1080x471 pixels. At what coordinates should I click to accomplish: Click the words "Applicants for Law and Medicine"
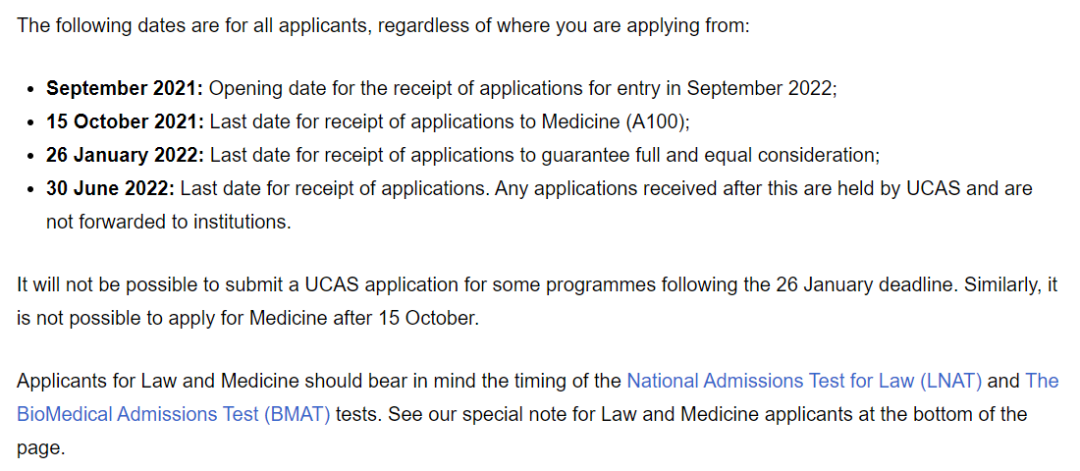(x=157, y=381)
